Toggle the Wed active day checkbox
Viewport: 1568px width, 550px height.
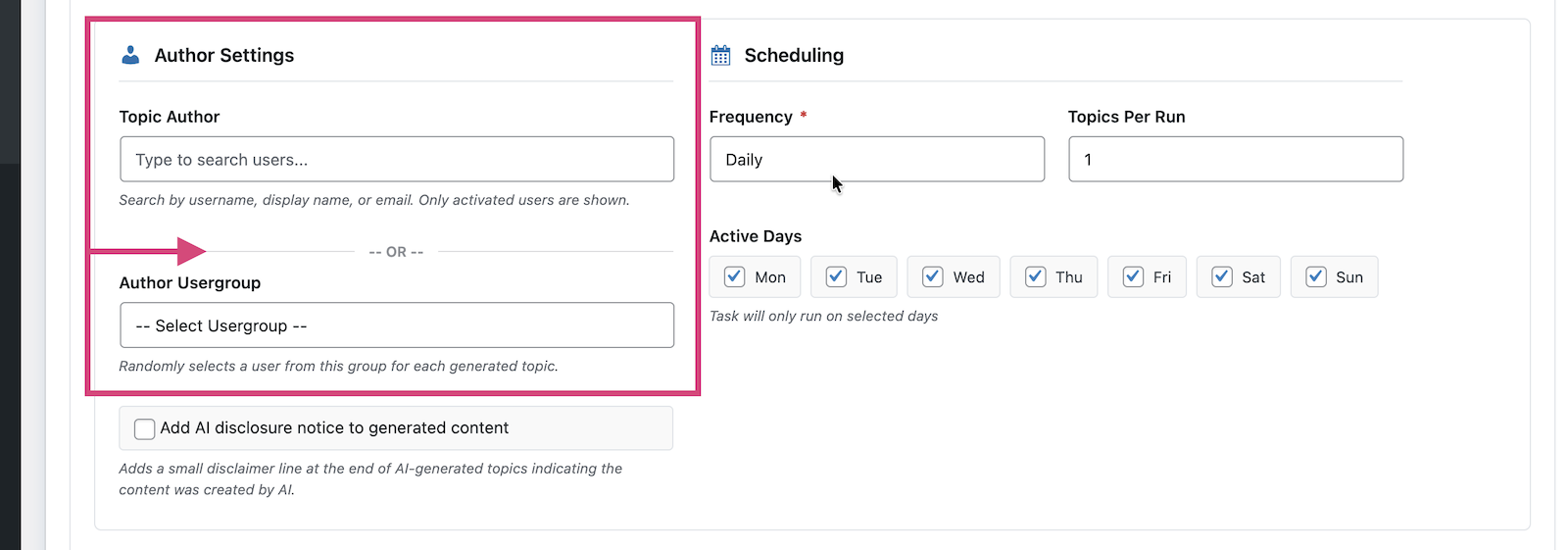click(933, 276)
